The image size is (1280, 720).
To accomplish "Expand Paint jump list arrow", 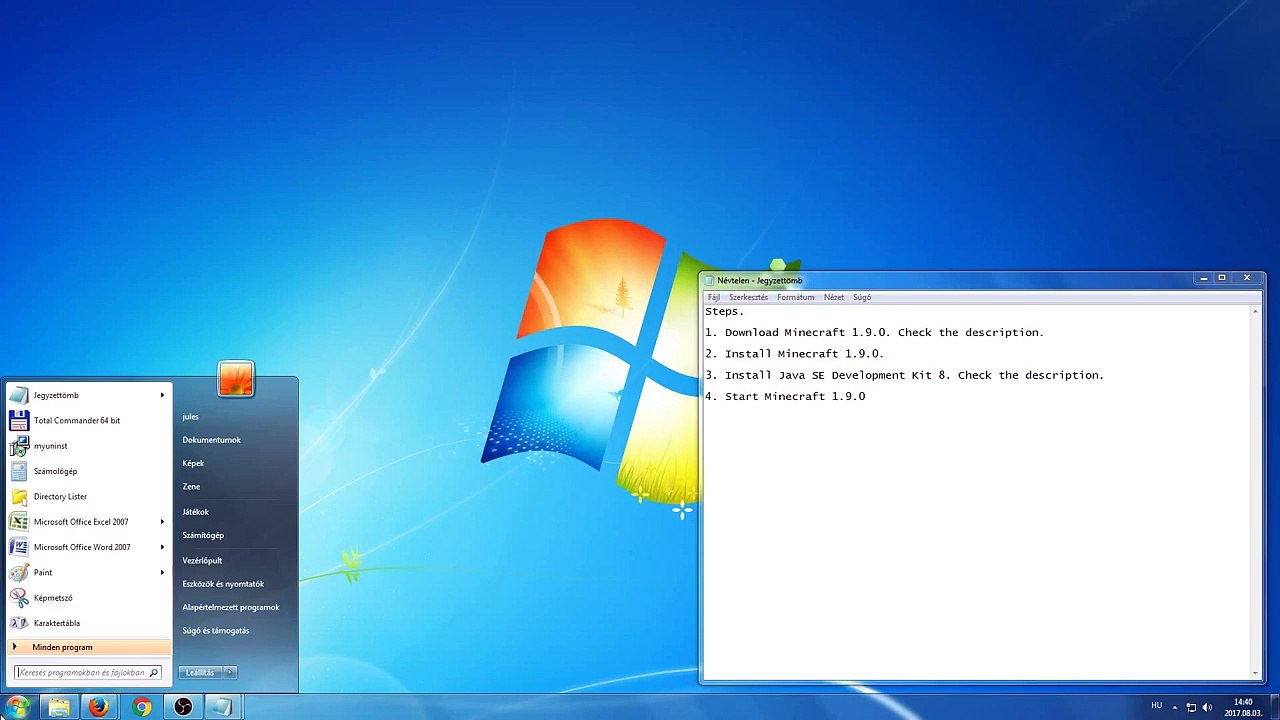I will (x=162, y=572).
